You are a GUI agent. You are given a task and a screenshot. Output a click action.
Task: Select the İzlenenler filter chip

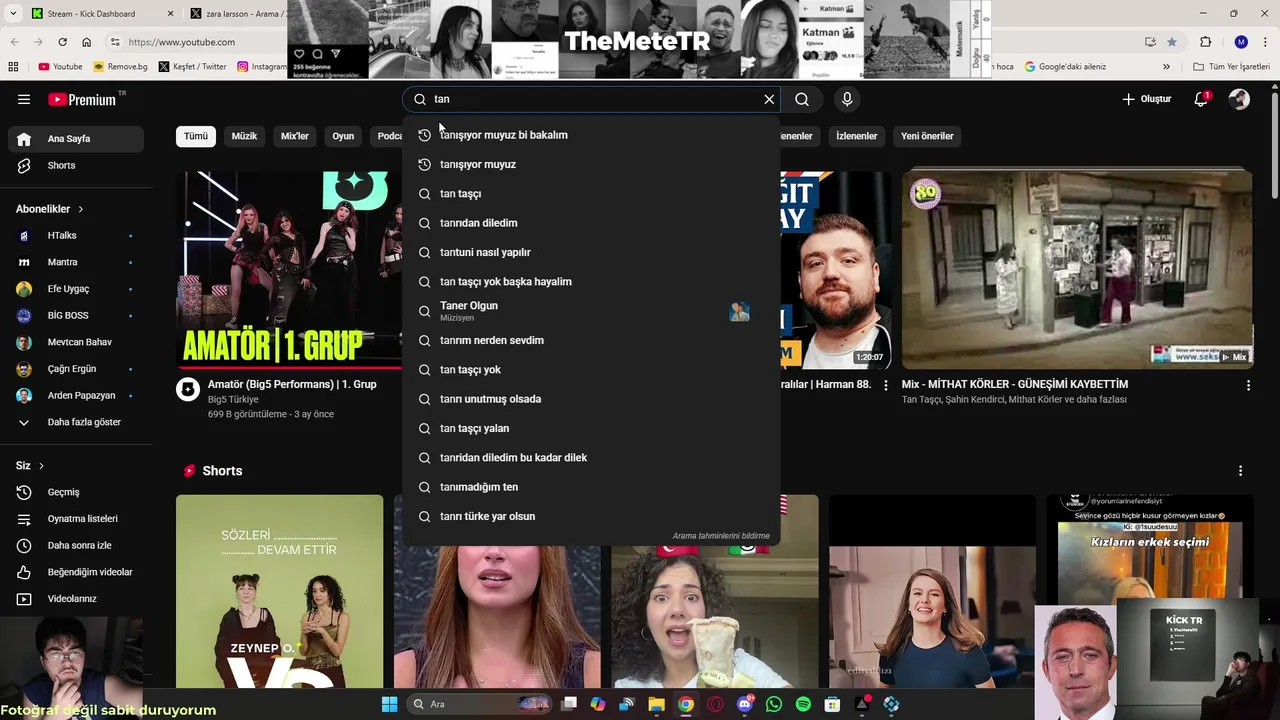click(x=856, y=136)
